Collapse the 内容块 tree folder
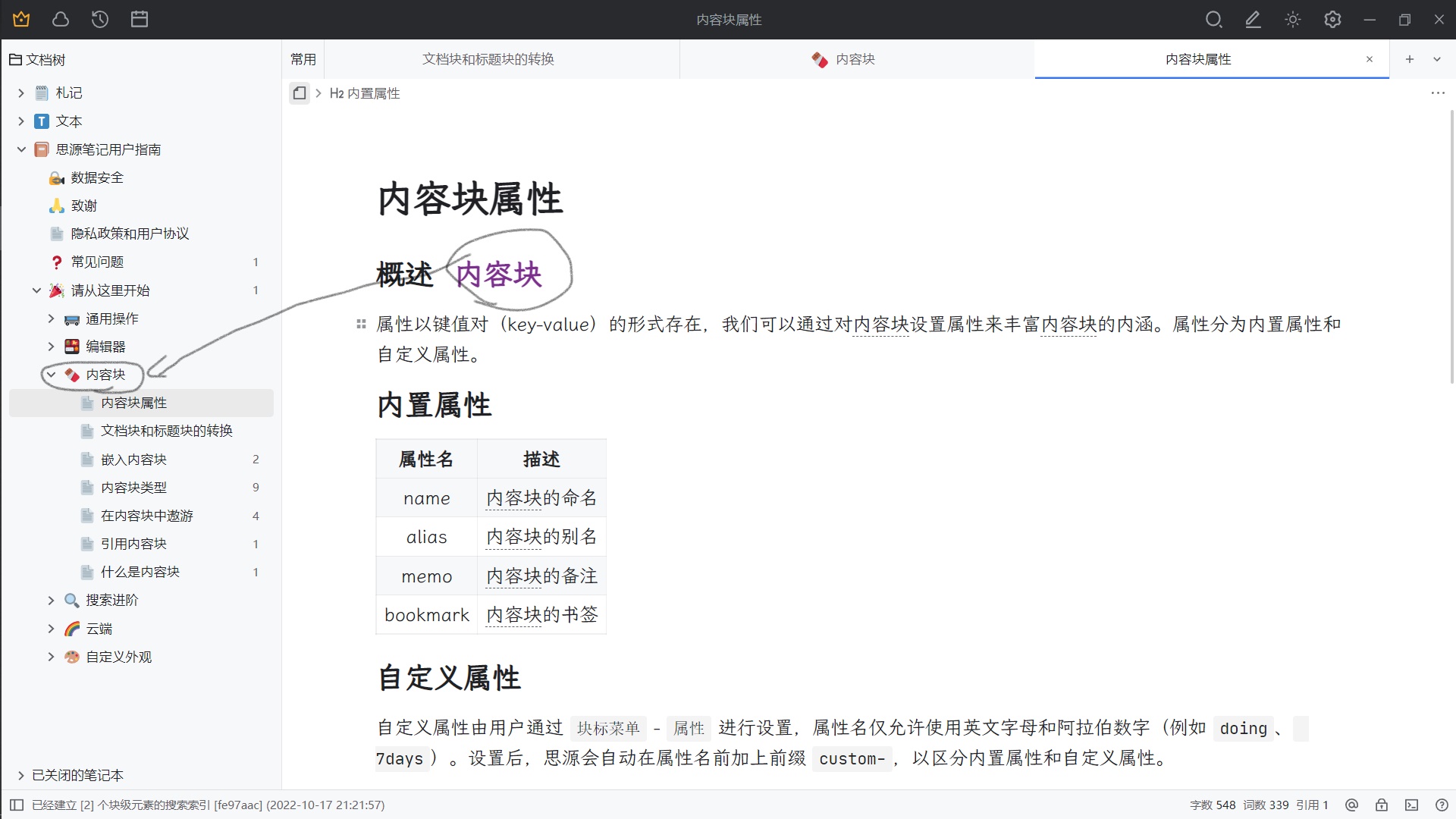The width and height of the screenshot is (1456, 819). tap(52, 375)
